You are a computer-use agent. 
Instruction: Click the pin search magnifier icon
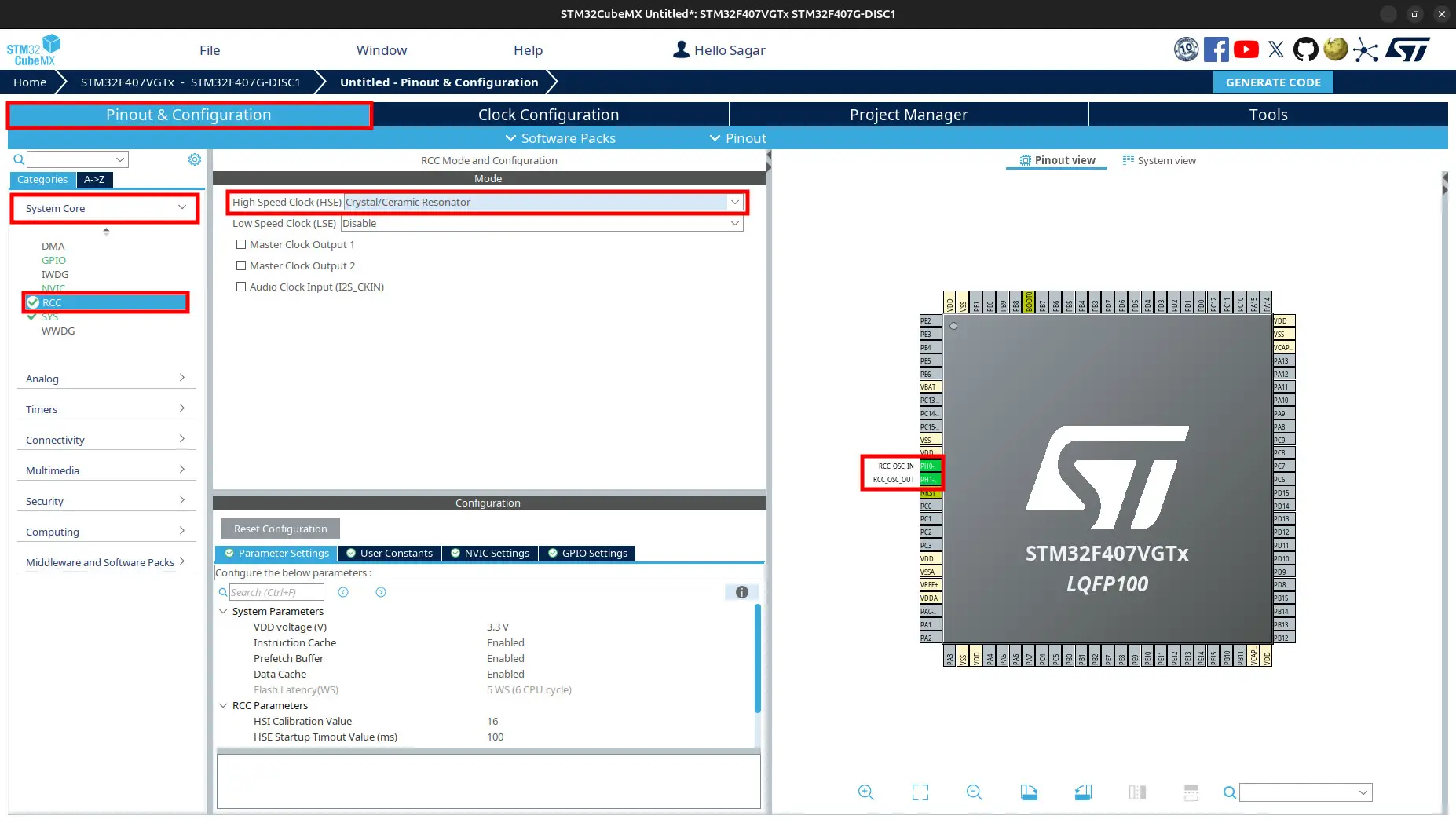(1230, 792)
